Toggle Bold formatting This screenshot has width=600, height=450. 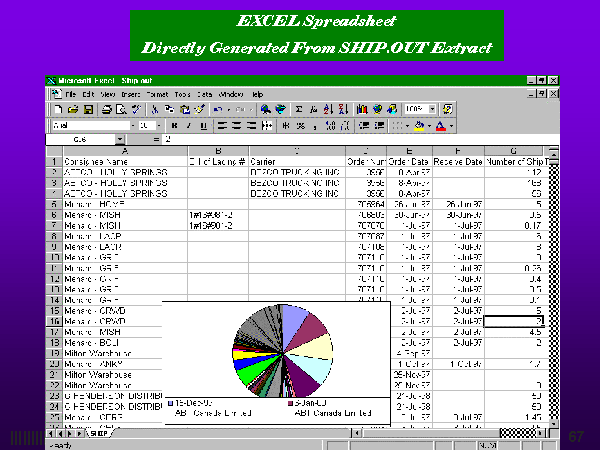point(174,125)
